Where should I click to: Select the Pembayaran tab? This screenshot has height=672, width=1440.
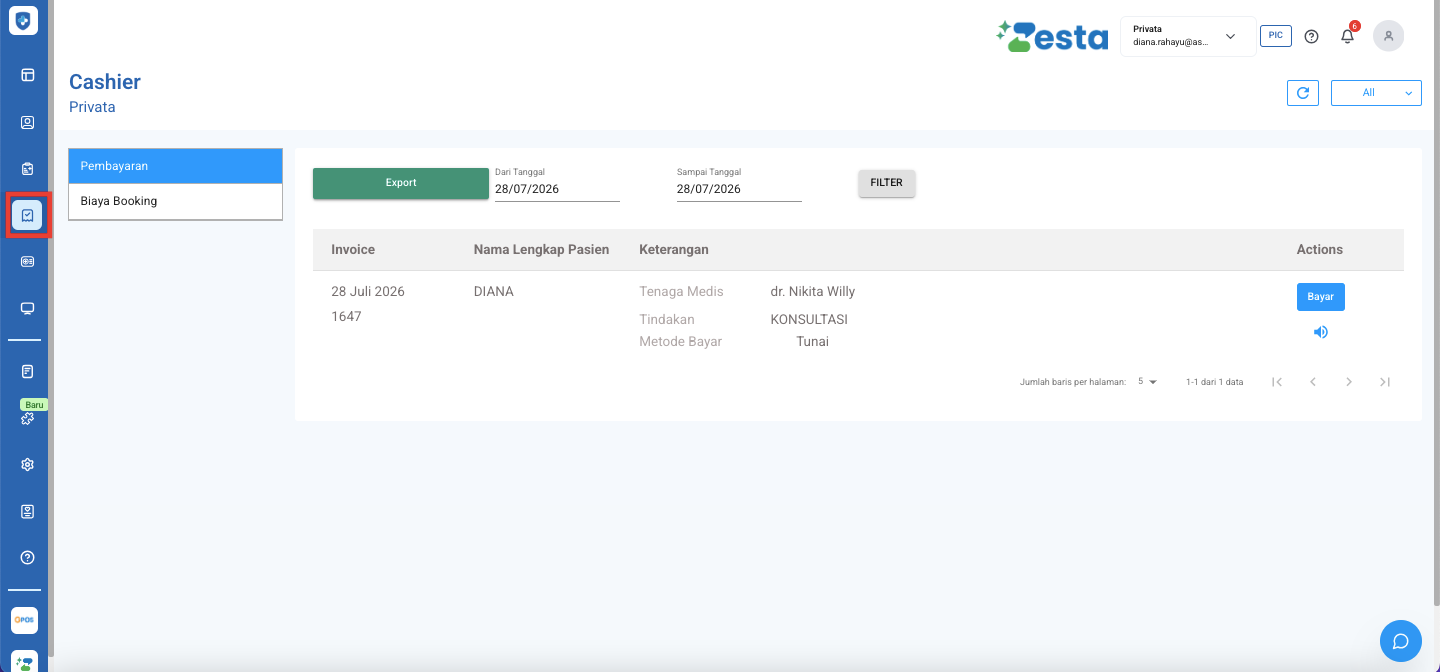(x=175, y=166)
